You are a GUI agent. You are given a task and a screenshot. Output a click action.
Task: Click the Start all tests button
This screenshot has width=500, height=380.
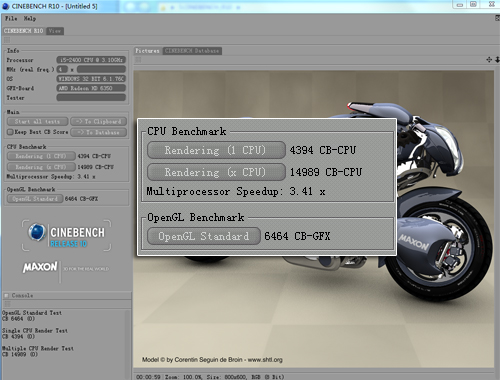click(x=37, y=121)
